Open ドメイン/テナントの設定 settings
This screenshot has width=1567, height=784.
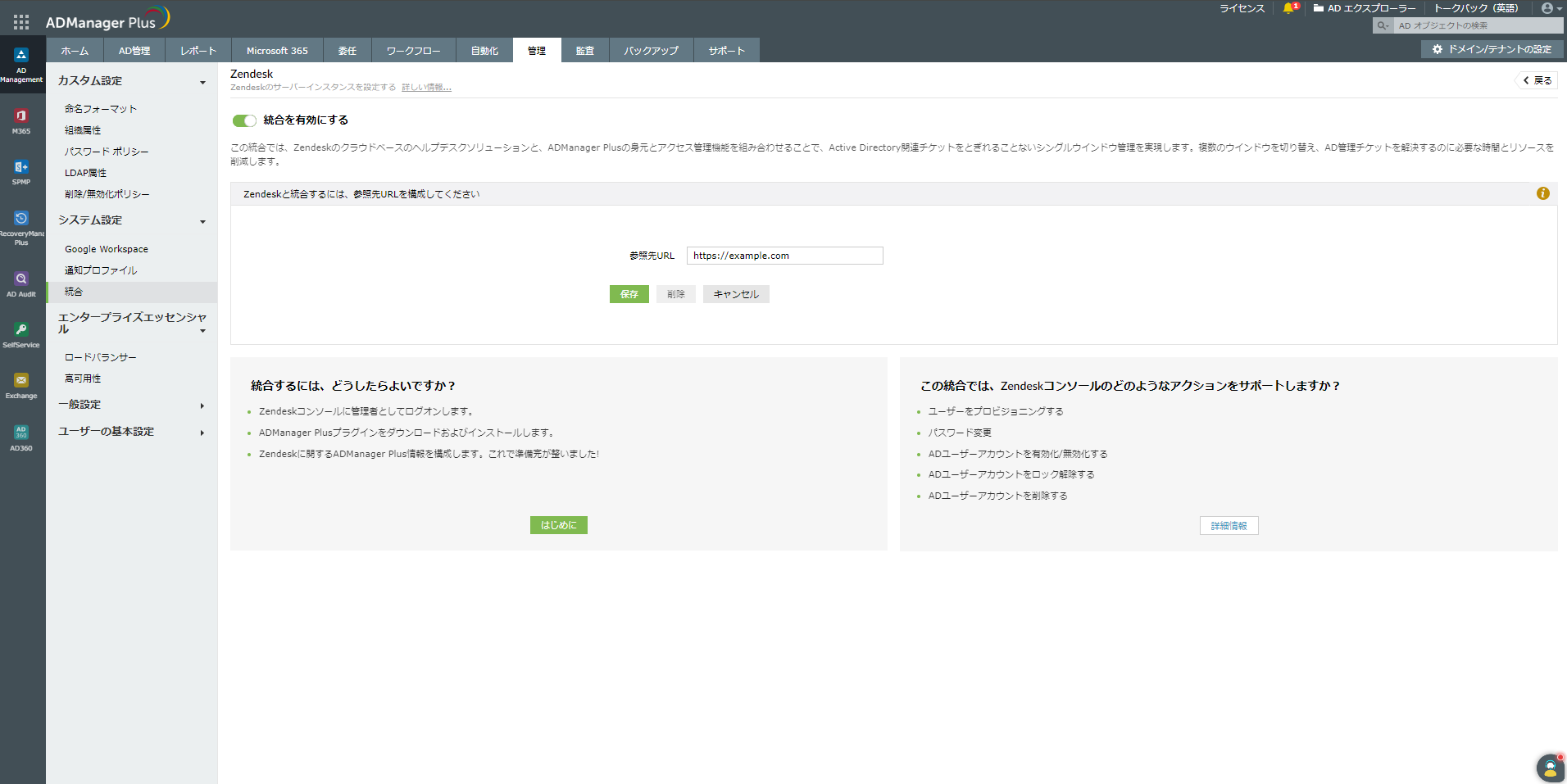point(1492,49)
